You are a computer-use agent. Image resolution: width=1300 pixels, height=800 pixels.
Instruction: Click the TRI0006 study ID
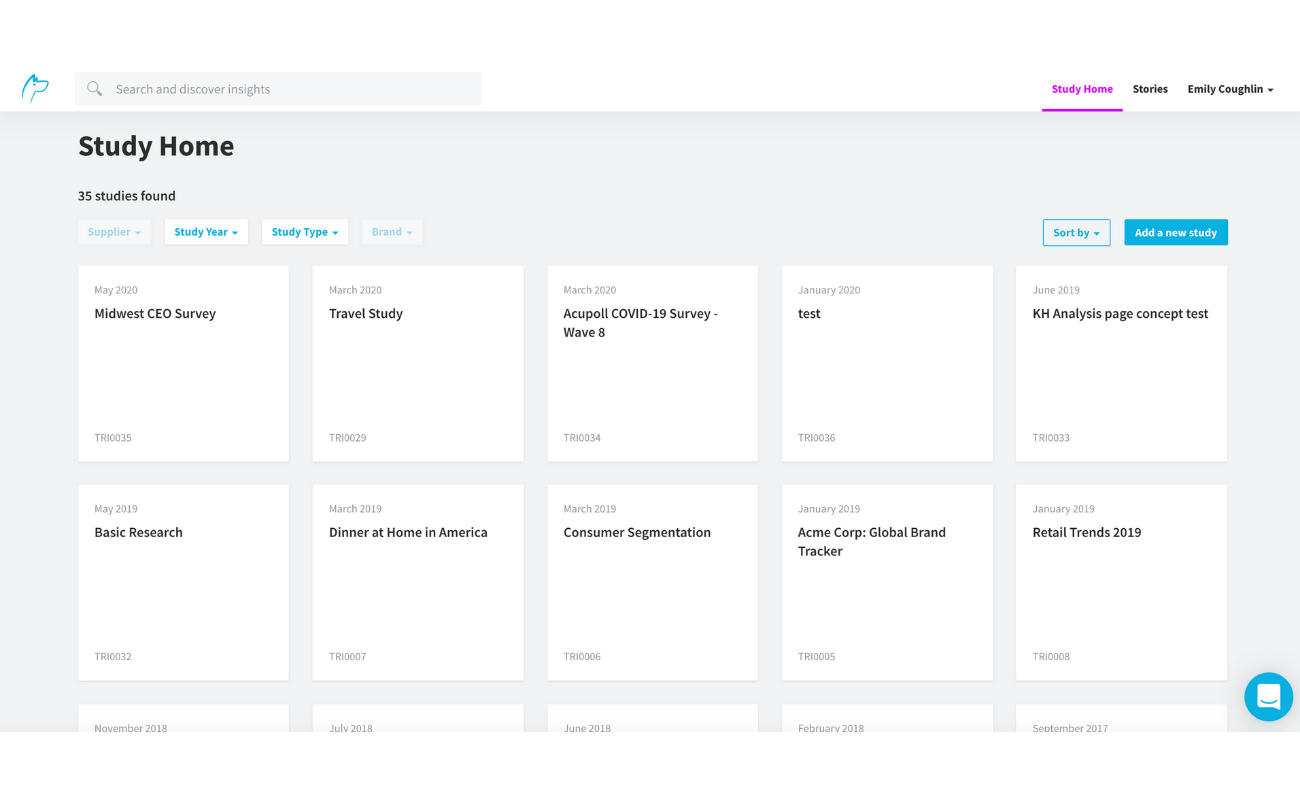pos(582,657)
